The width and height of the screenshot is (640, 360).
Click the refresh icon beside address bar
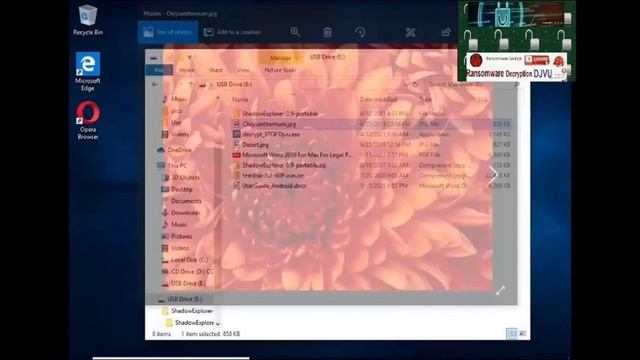click(x=415, y=84)
